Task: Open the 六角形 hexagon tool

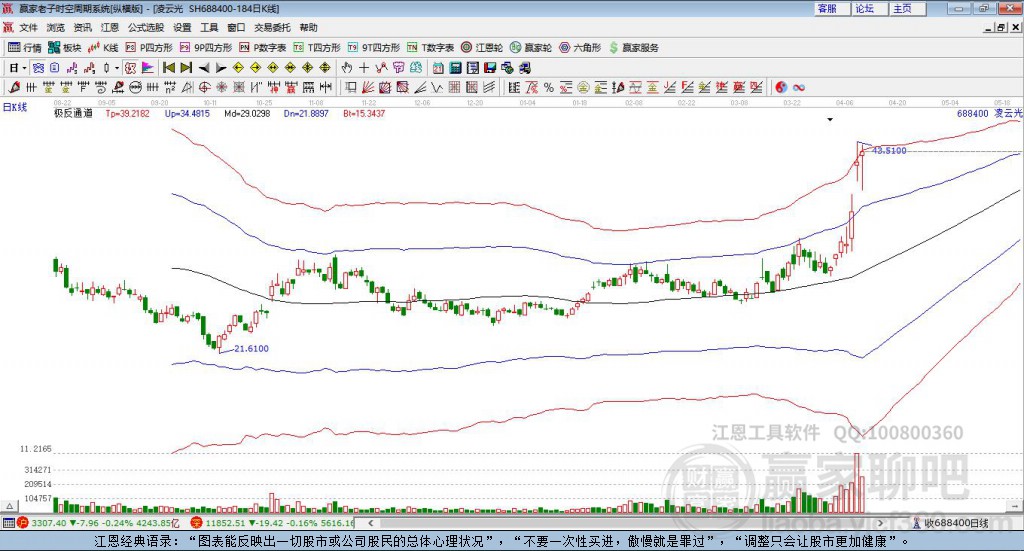Action: [x=580, y=48]
